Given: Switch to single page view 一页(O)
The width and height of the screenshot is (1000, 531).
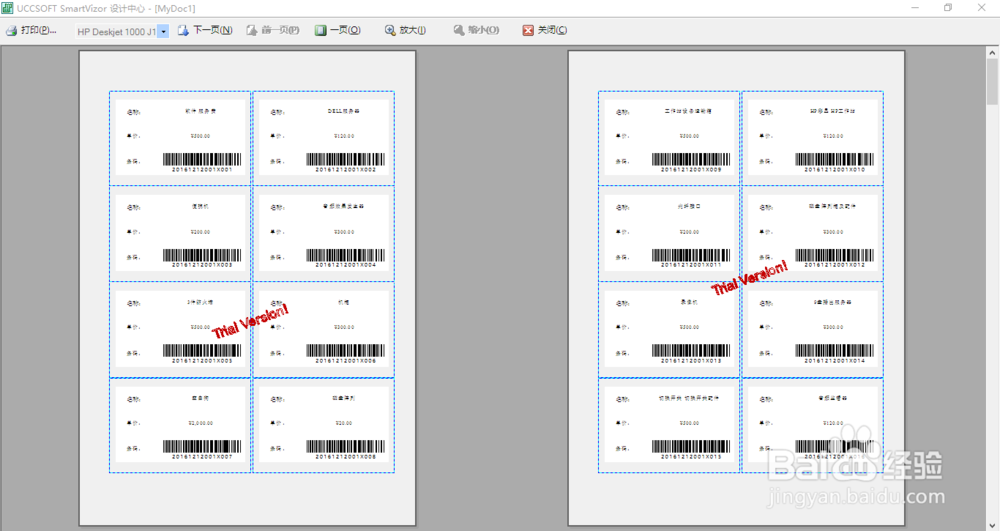Looking at the screenshot, I should 337,31.
